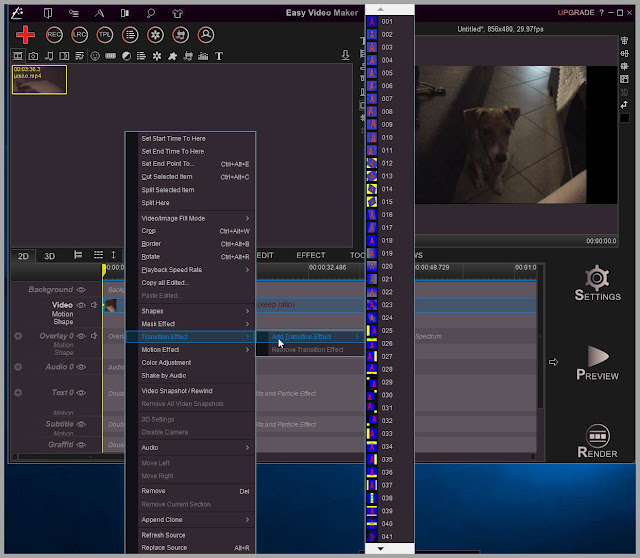Mute the Video track speaker
Screen dimensions: 640x558
pyautogui.click(x=94, y=305)
